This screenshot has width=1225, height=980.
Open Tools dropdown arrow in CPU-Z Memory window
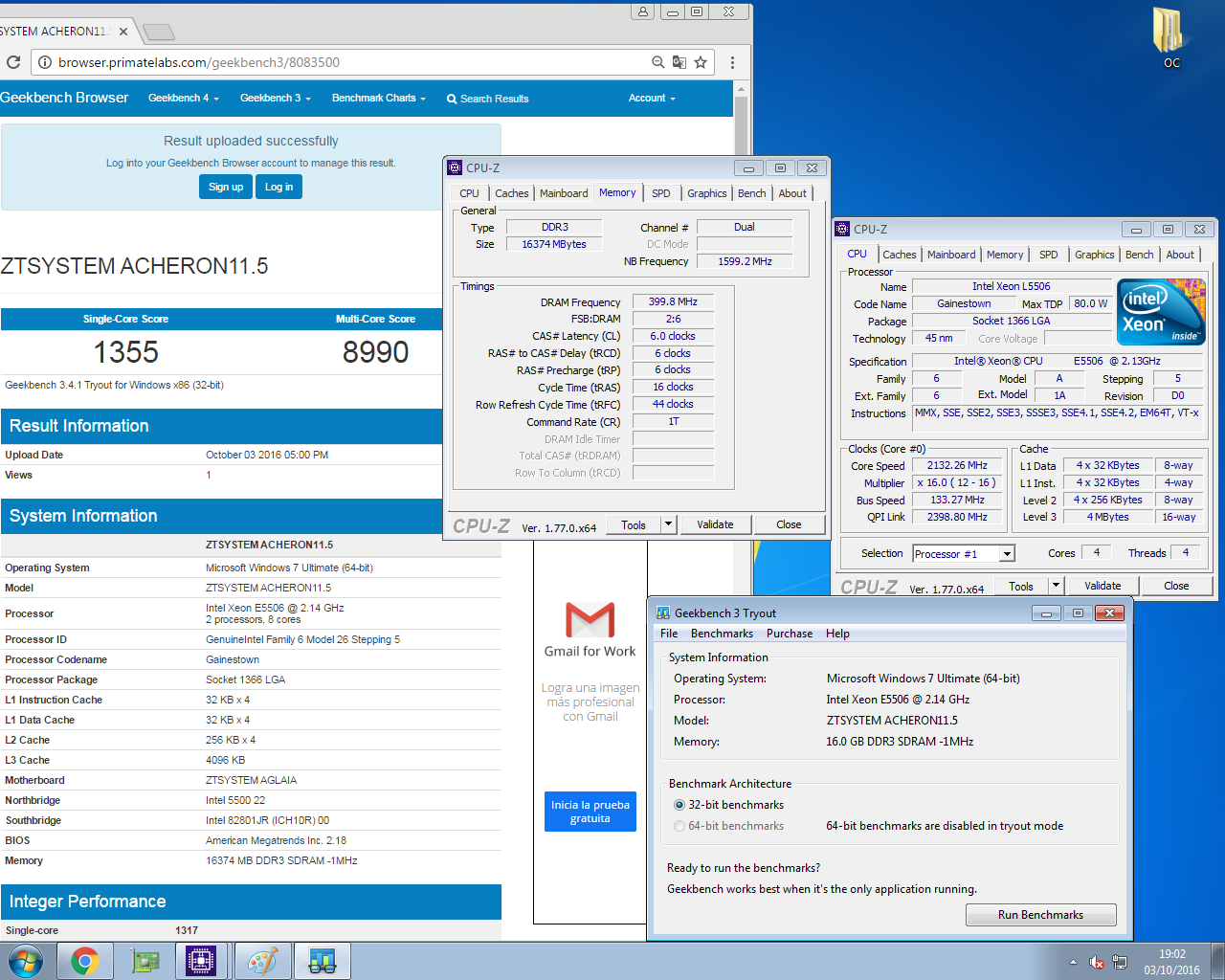click(669, 524)
